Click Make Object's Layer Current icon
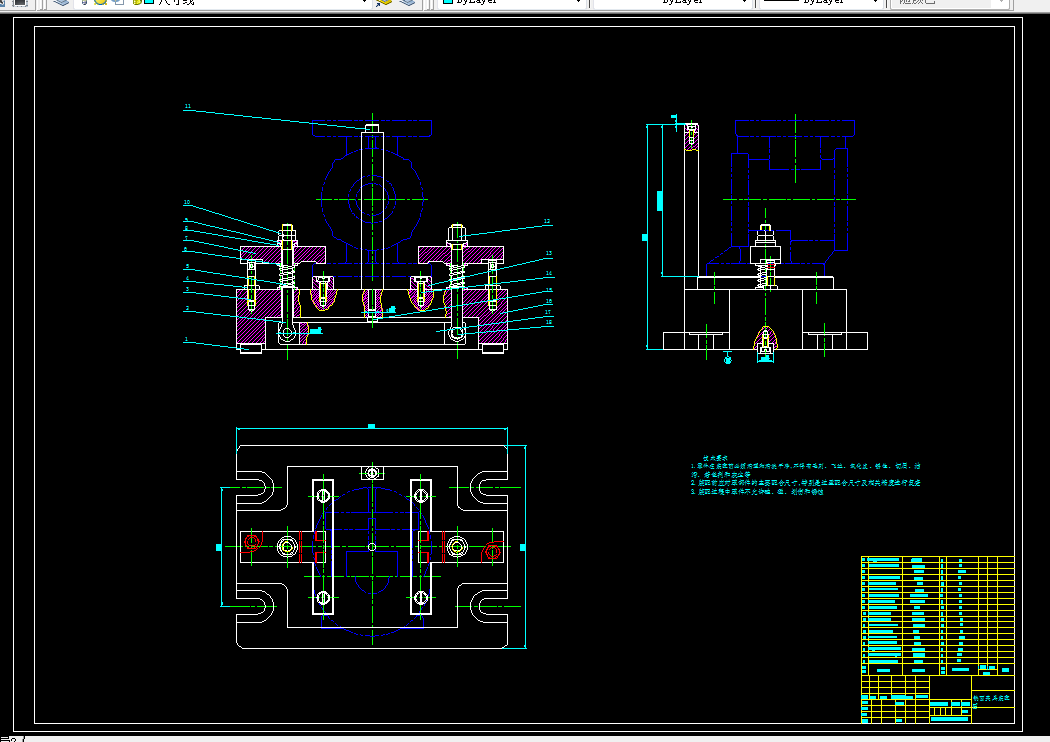The image size is (1050, 742). click(x=384, y=2)
